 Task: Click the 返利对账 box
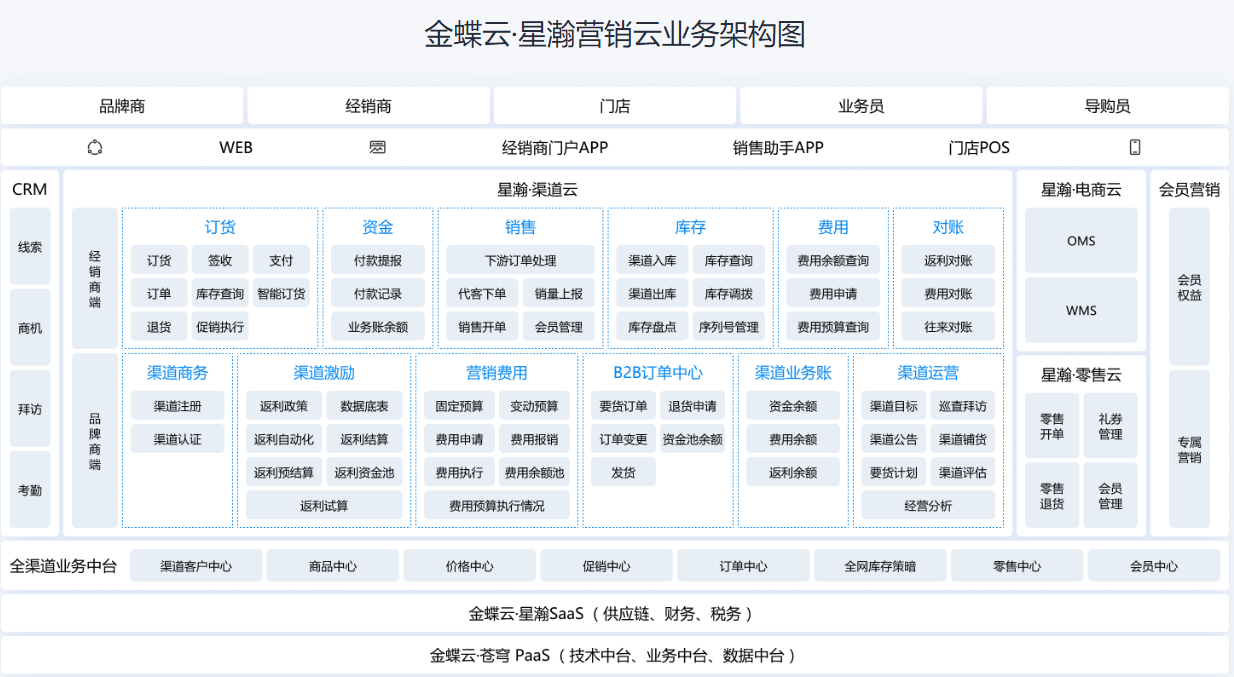point(948,261)
